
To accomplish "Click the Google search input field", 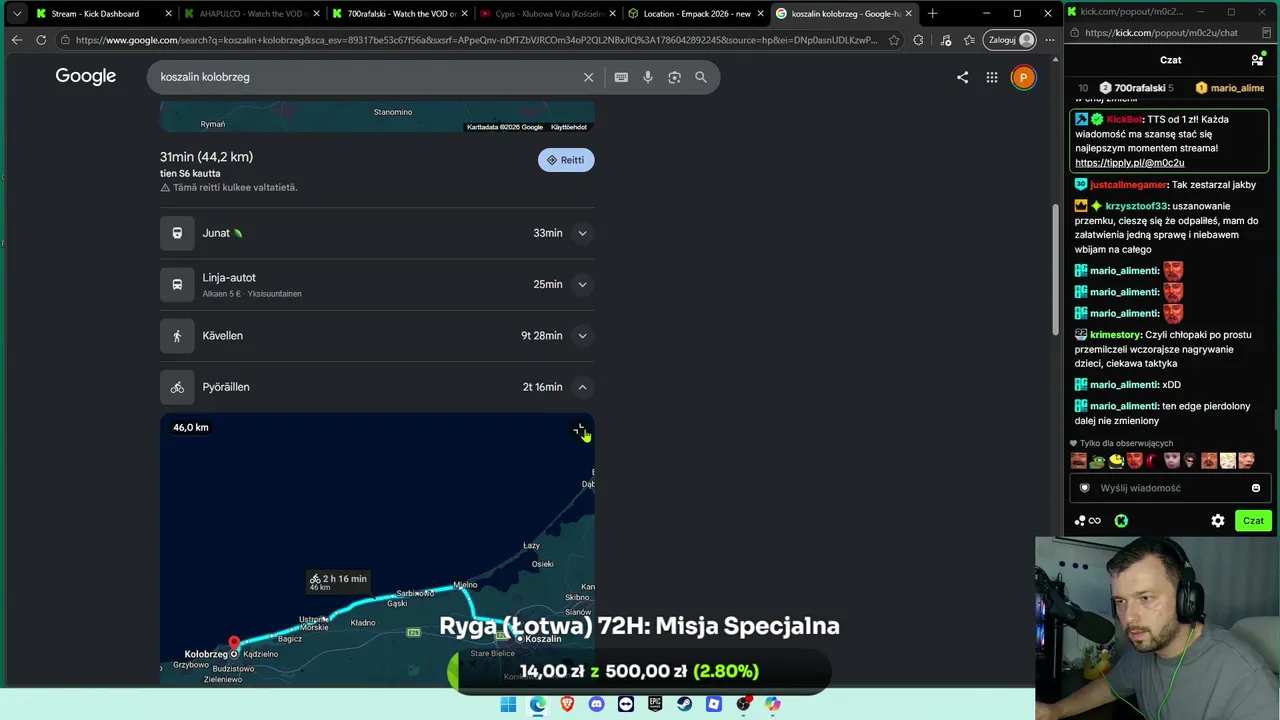I will (365, 77).
